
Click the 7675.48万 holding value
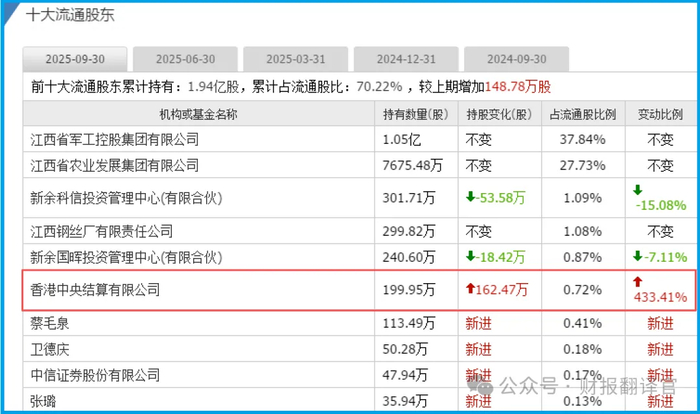(x=412, y=166)
